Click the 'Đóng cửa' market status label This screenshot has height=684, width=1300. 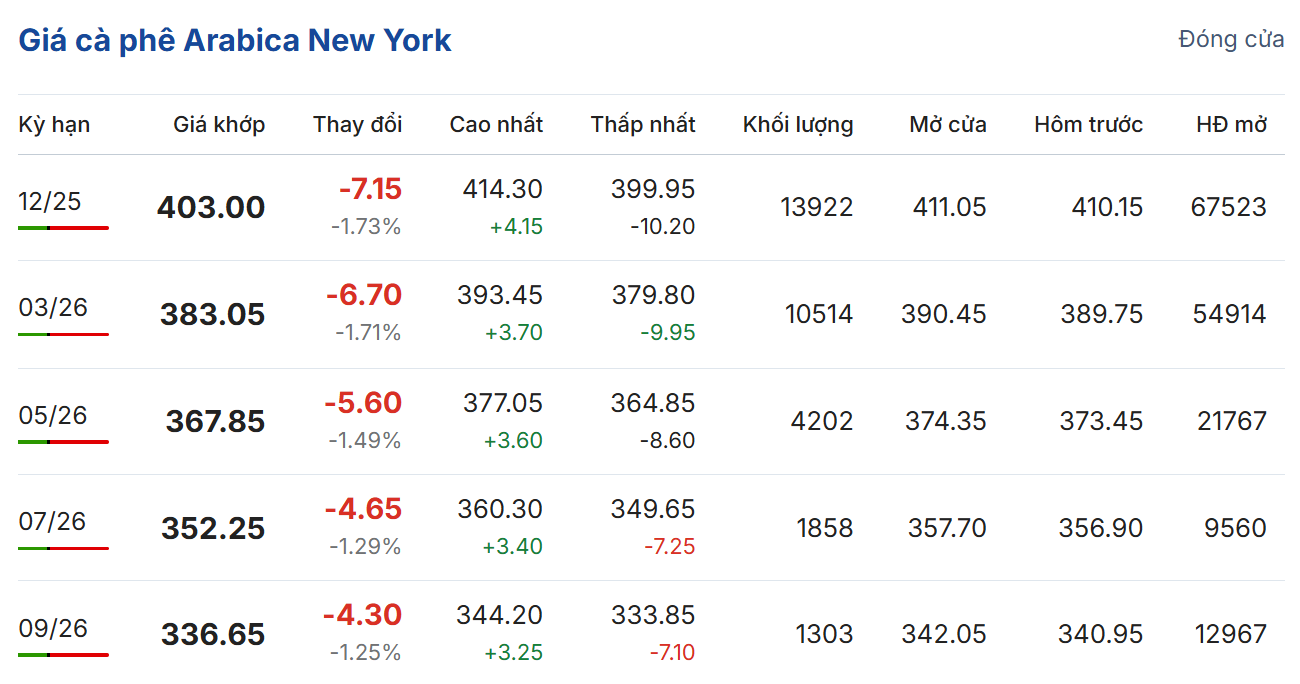[1231, 40]
